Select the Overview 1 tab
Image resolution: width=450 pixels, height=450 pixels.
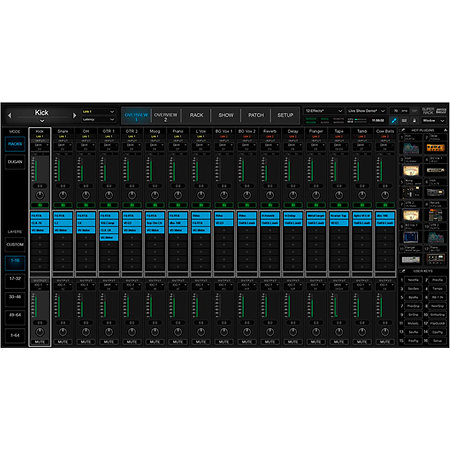(x=136, y=116)
